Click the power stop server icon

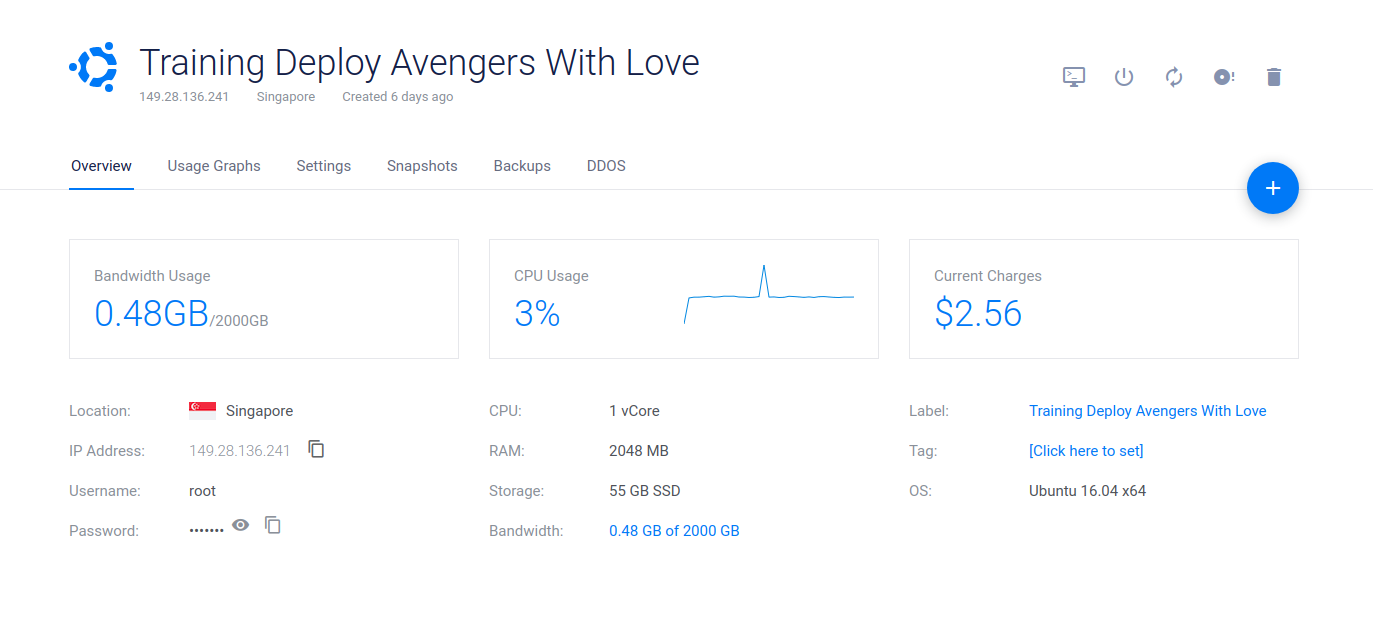(1124, 77)
